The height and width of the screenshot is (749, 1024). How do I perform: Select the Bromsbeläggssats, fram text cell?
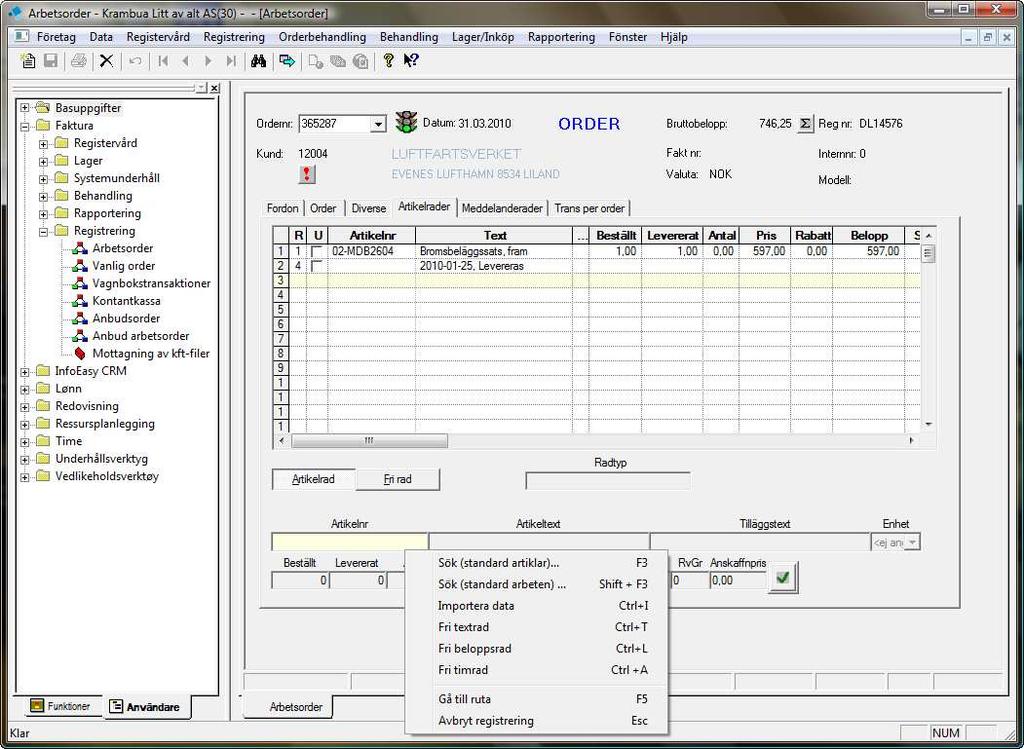494,251
